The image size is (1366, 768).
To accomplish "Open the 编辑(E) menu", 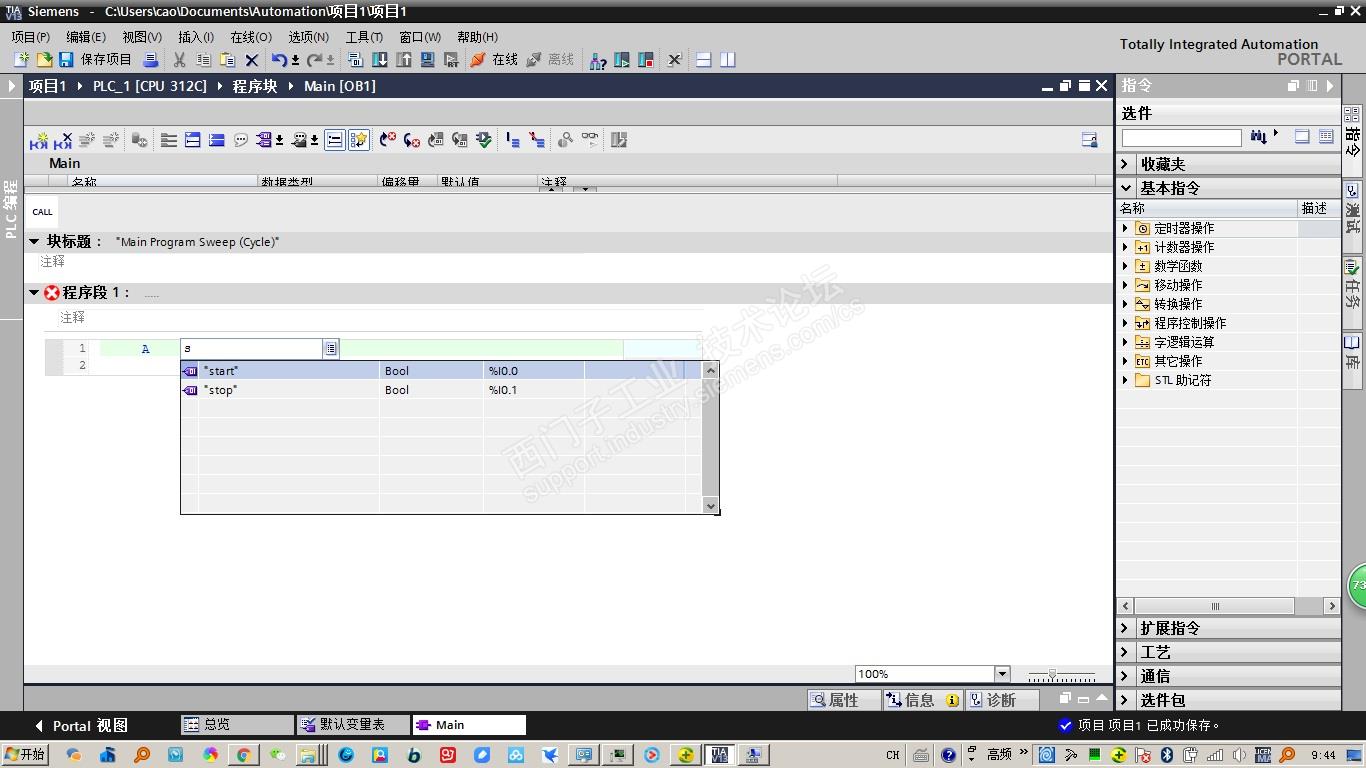I will point(86,37).
